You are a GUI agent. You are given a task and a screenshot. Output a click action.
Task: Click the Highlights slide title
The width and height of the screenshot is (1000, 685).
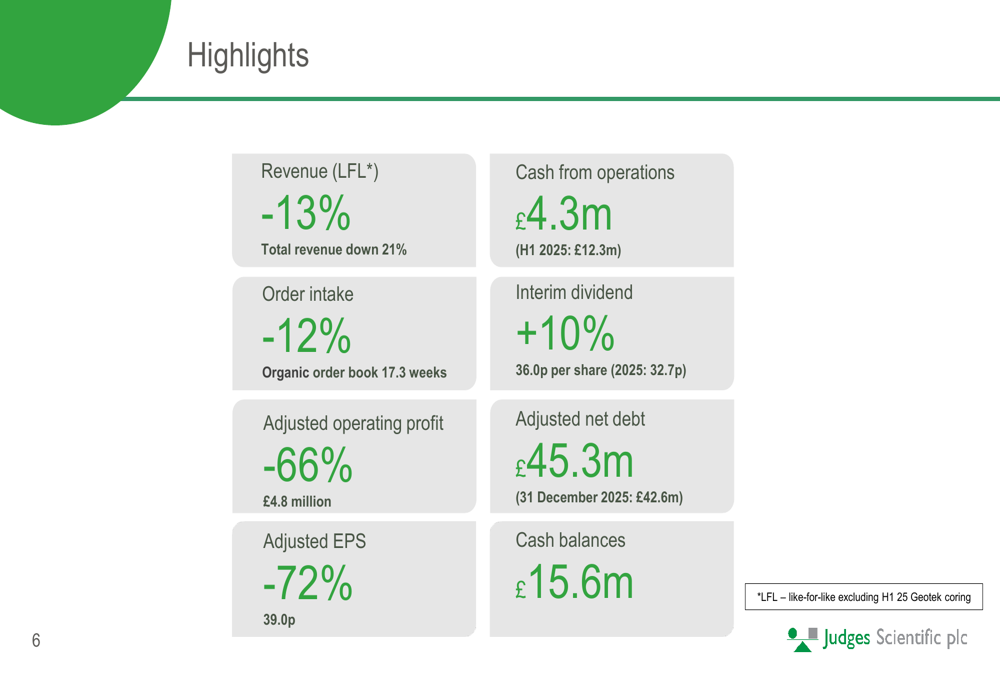[247, 55]
